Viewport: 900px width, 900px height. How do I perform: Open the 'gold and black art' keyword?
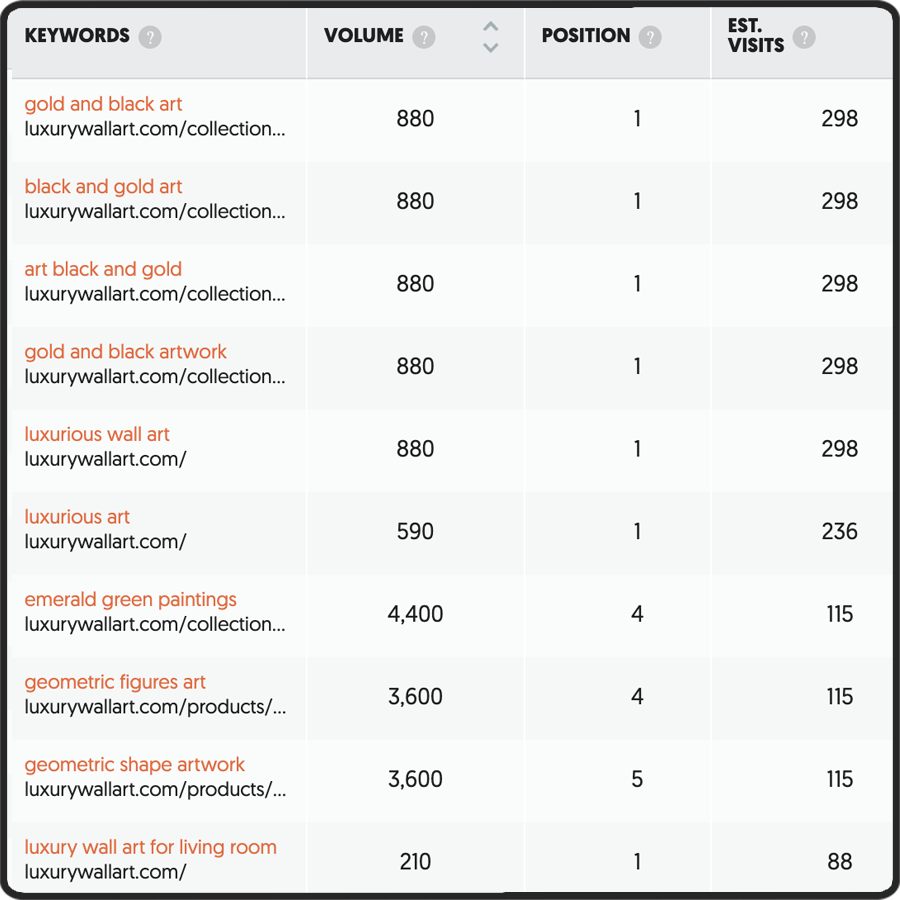(x=103, y=104)
